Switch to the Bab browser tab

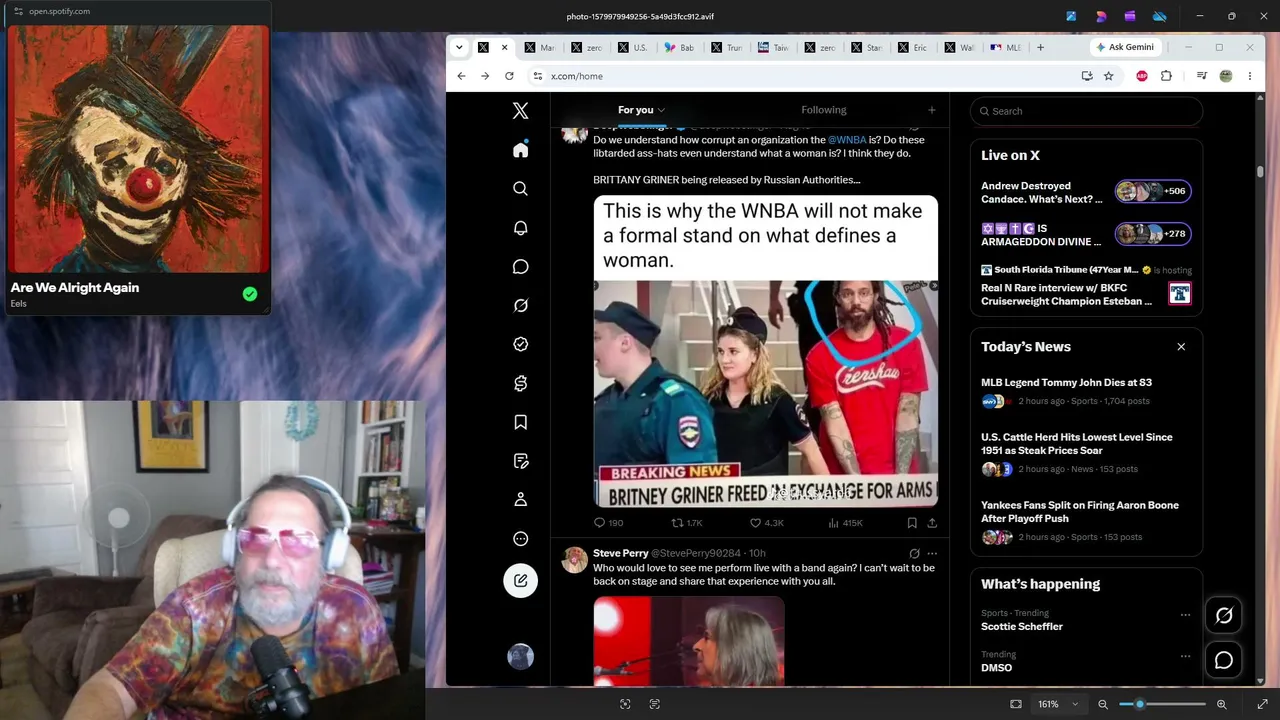point(679,47)
